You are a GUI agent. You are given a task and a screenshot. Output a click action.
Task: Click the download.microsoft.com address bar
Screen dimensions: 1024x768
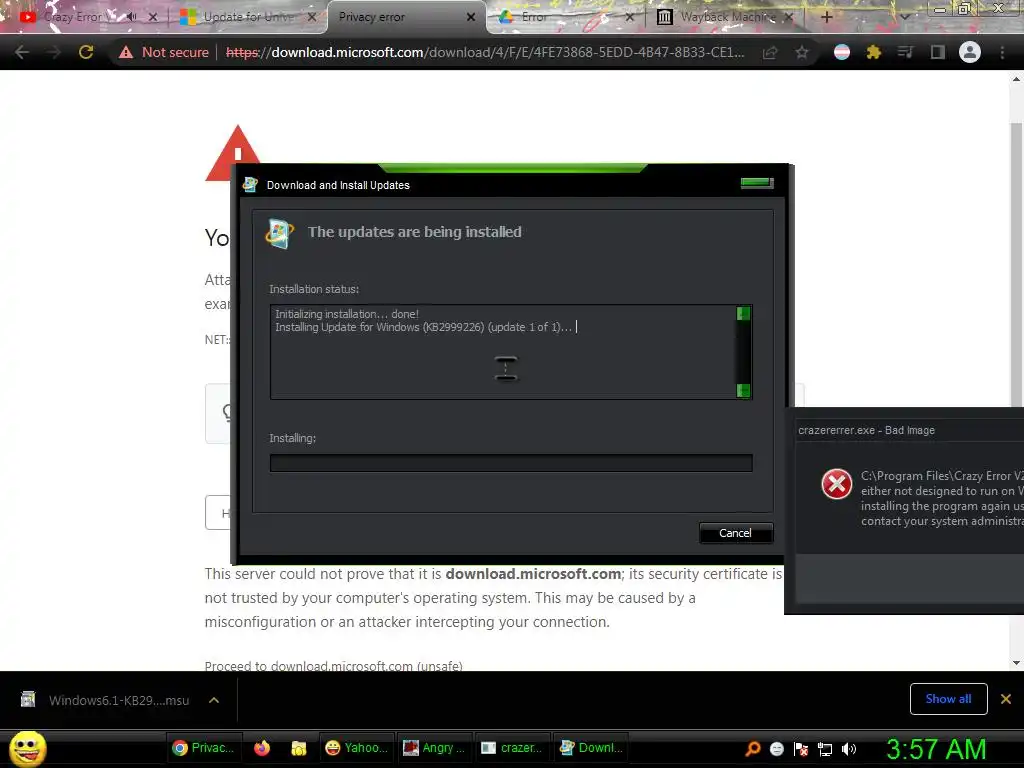(x=485, y=52)
